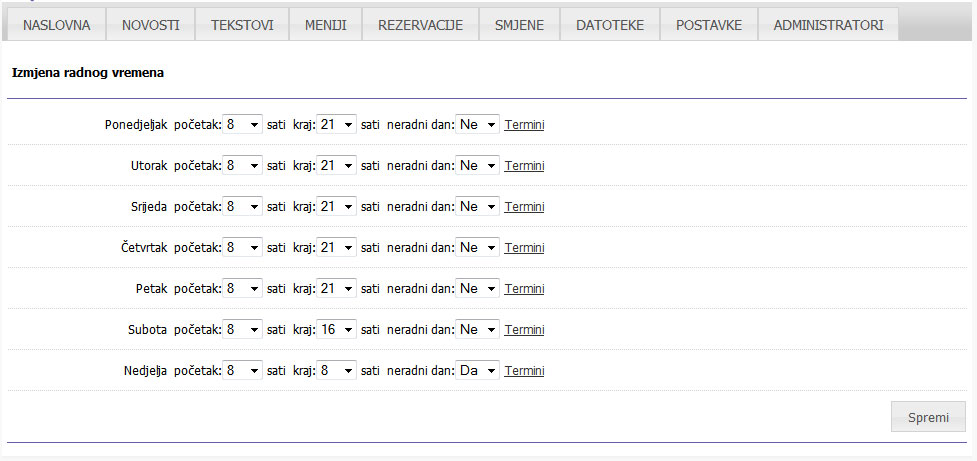Open the SMJENE tab
This screenshot has height=461, width=977.
[519, 25]
